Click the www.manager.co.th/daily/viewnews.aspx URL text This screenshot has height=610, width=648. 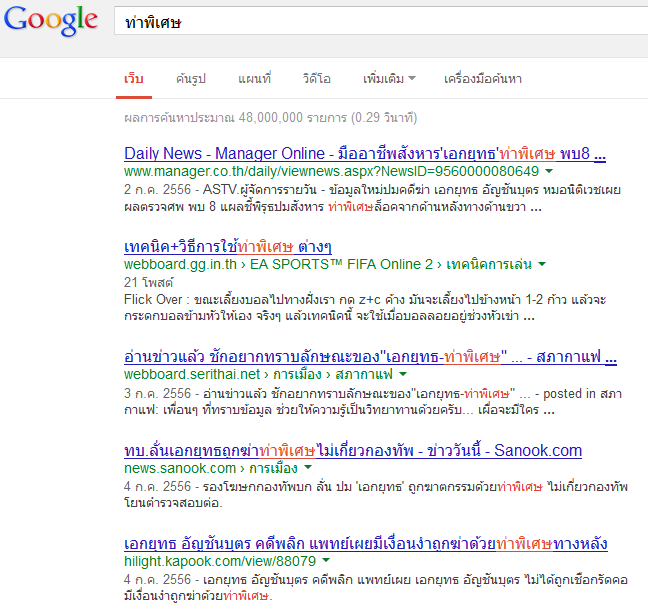pyautogui.click(x=331, y=171)
